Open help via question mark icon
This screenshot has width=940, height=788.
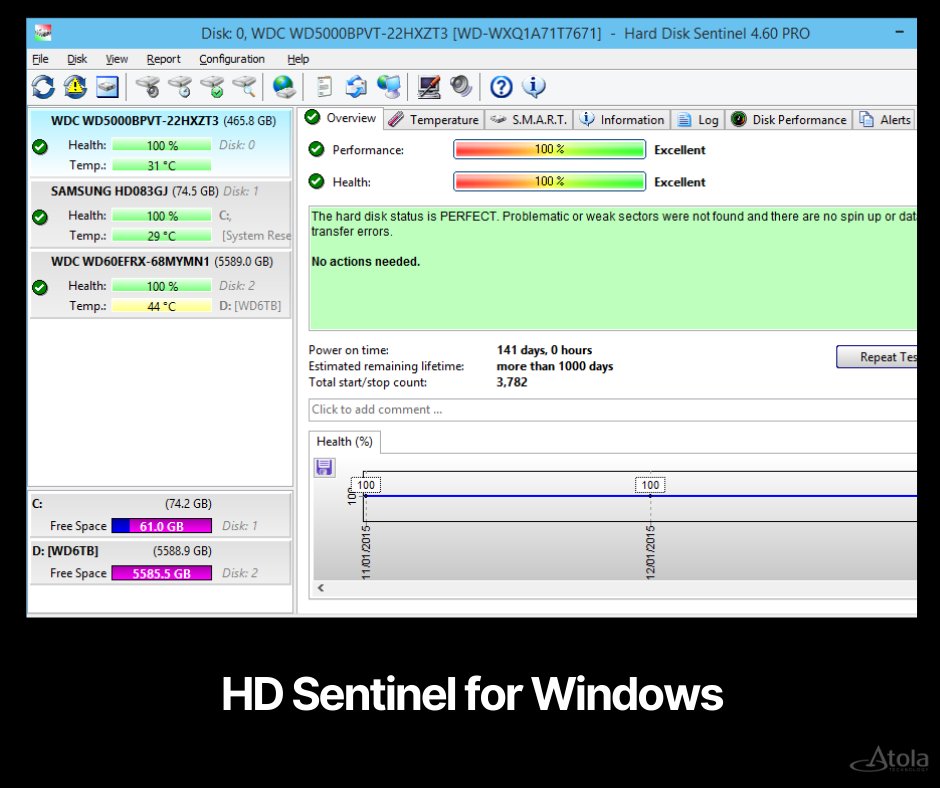point(501,87)
